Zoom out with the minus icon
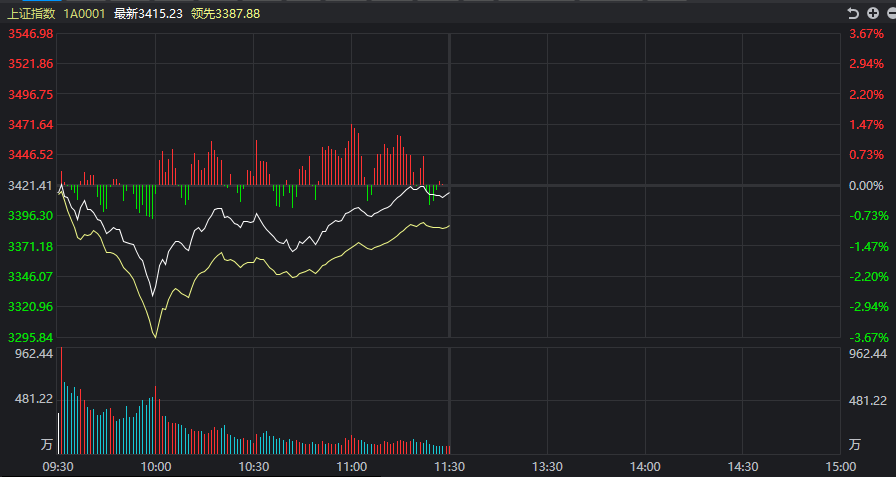The image size is (896, 477). click(891, 13)
